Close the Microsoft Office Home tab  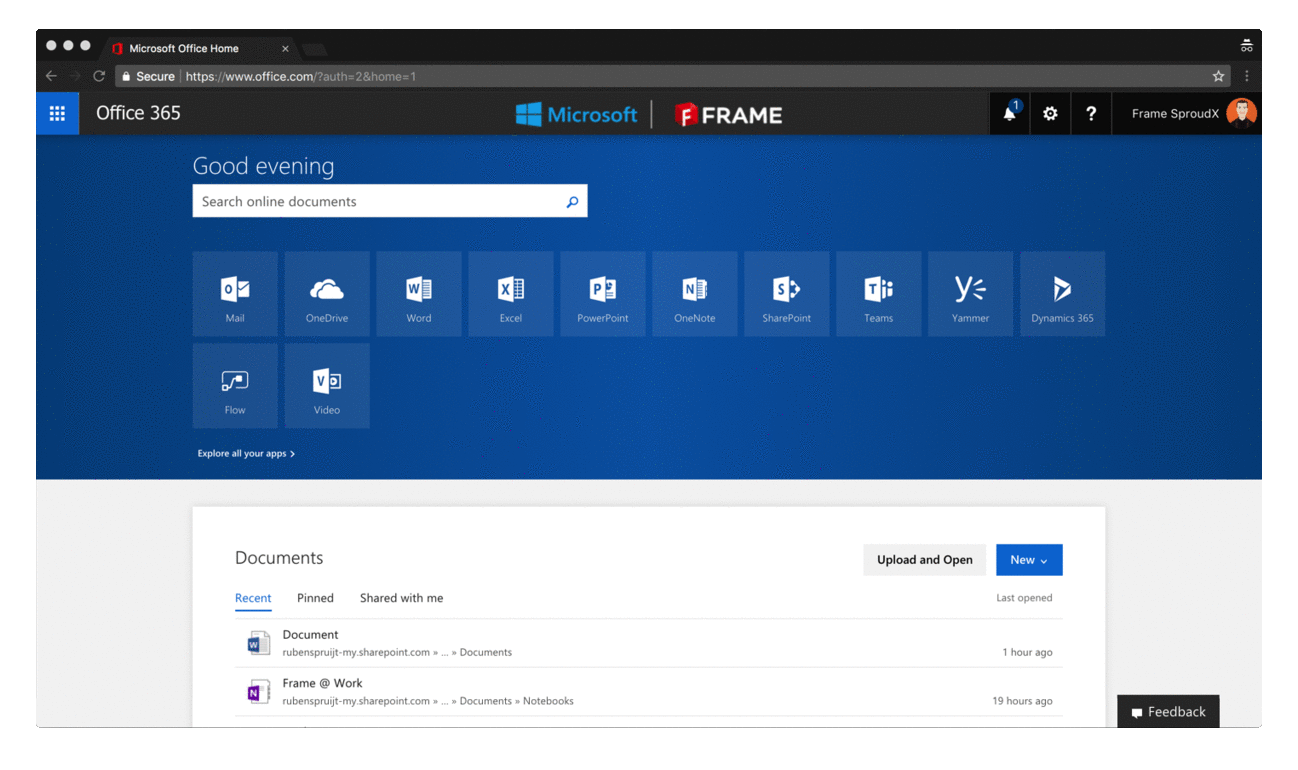pos(285,48)
